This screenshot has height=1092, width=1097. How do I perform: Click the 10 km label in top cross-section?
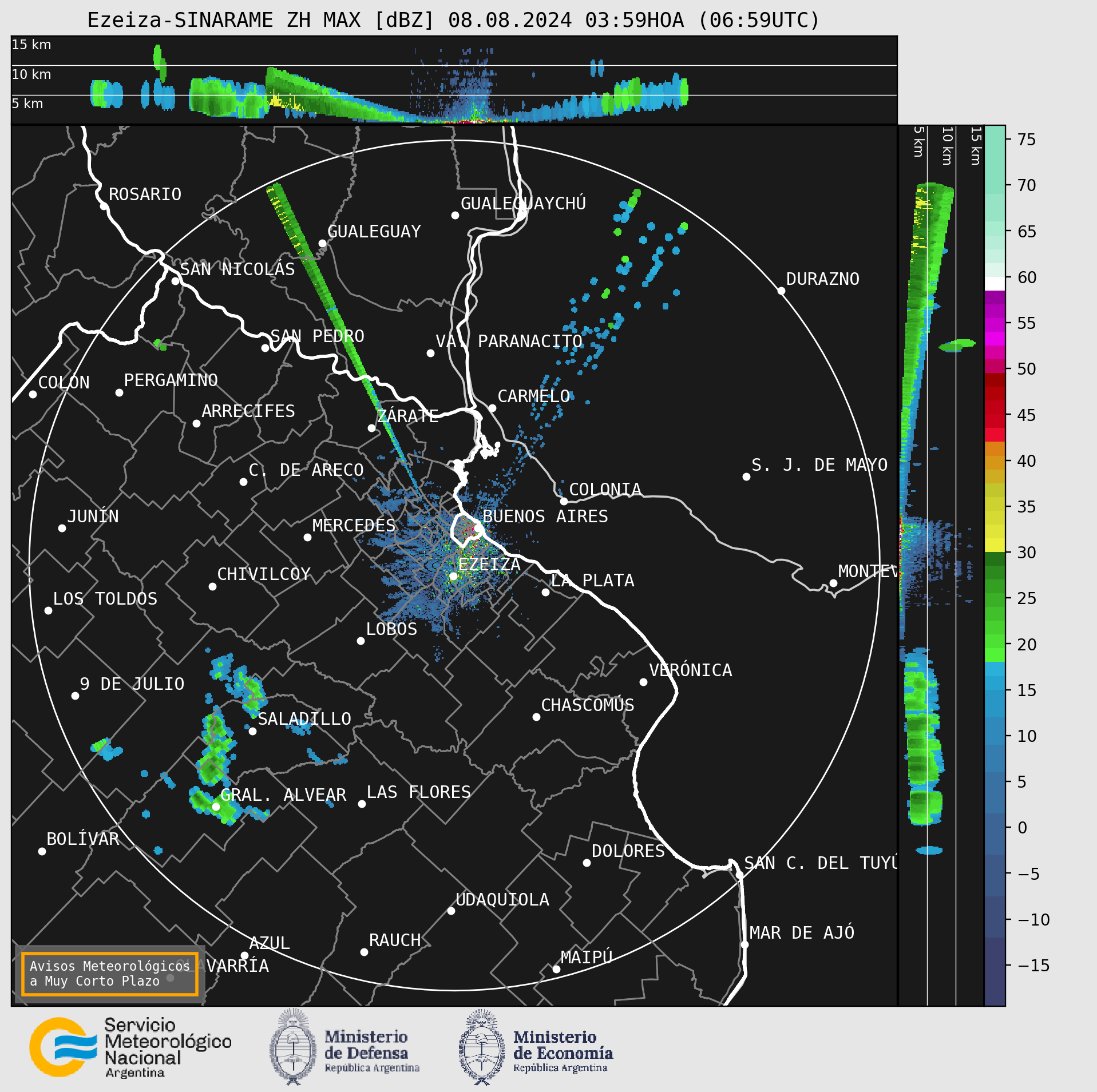click(31, 74)
